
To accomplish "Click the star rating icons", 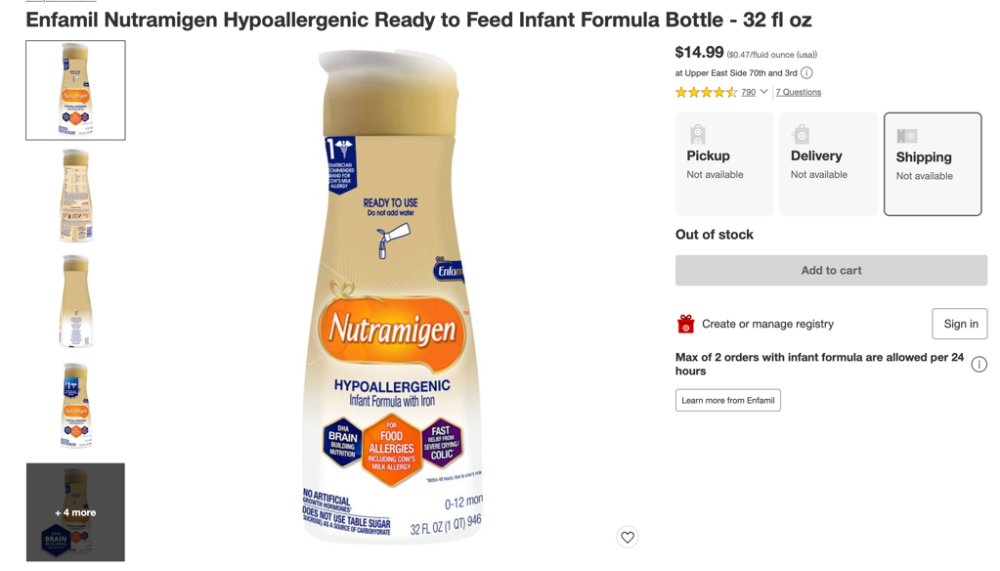I will coord(706,93).
